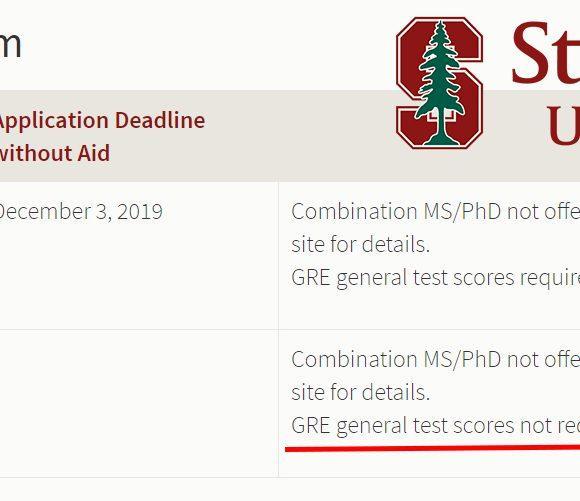
Task: Click the red "U" University wordmark letter
Action: click(x=563, y=125)
